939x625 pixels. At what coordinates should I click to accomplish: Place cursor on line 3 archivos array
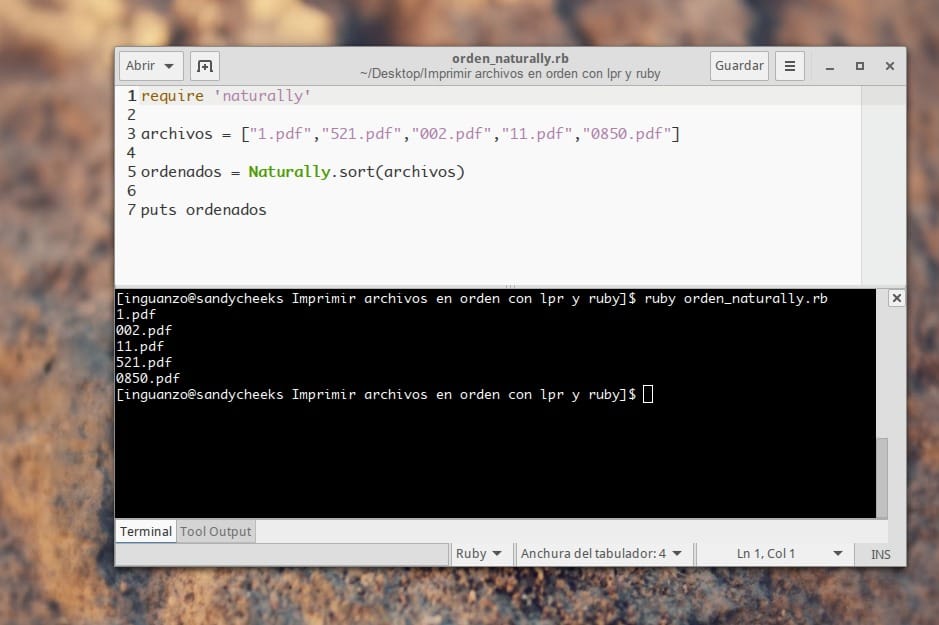click(x=410, y=134)
